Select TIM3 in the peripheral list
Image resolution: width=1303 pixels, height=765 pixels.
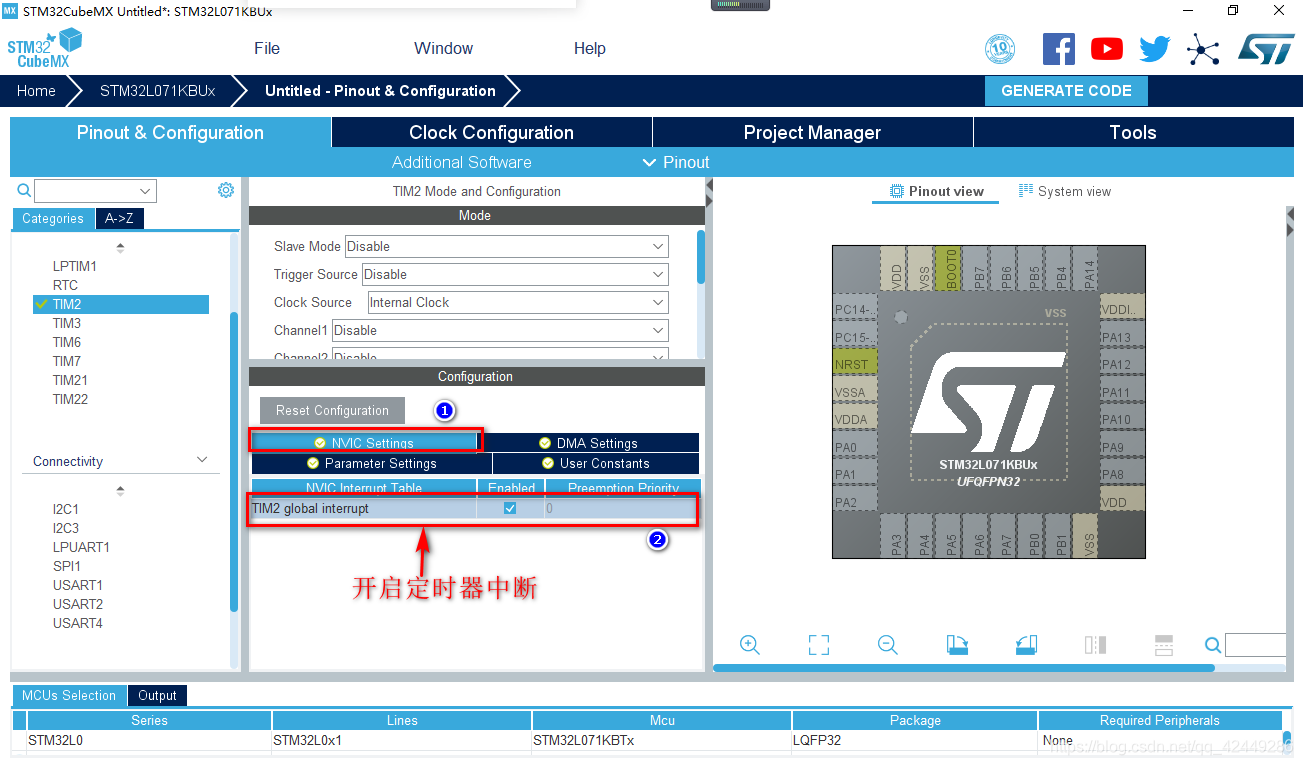click(67, 323)
